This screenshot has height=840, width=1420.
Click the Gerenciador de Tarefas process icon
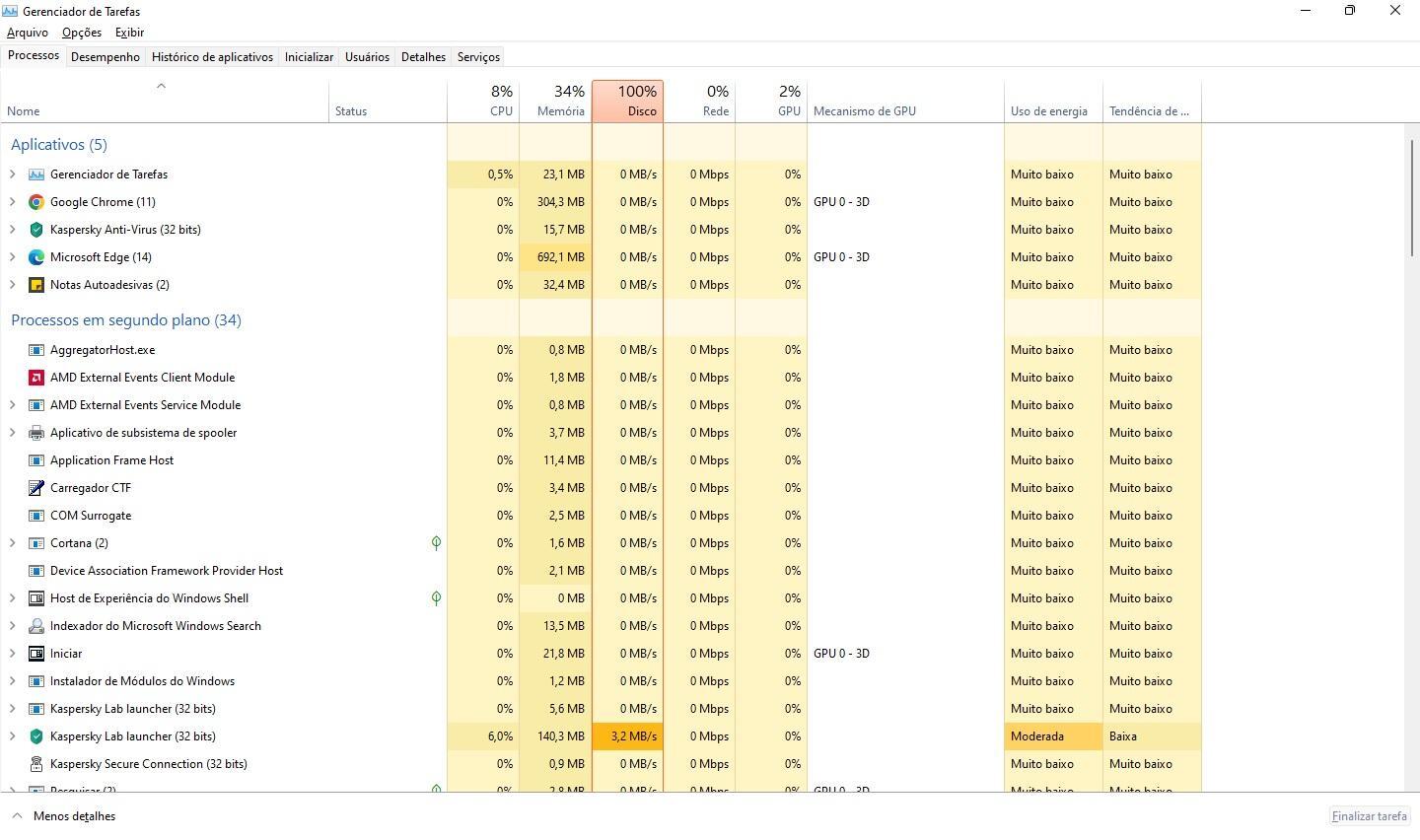tap(36, 175)
